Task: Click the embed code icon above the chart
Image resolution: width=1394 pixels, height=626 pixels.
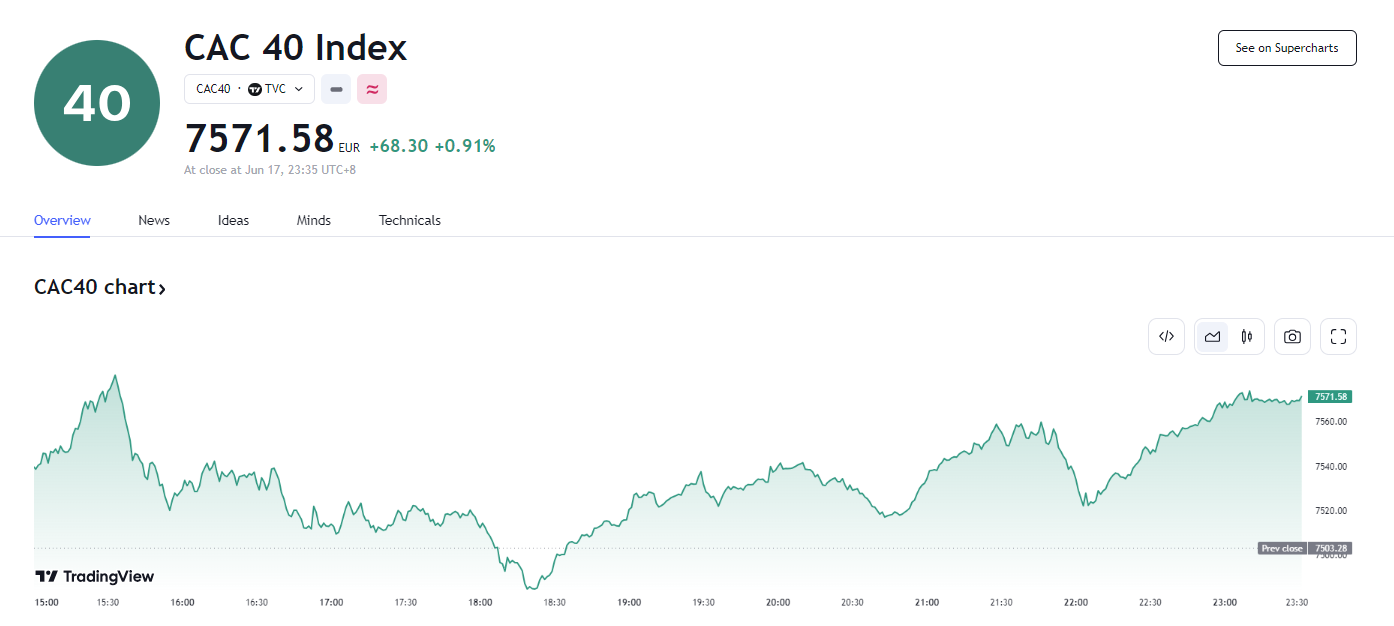Action: pyautogui.click(x=1166, y=336)
